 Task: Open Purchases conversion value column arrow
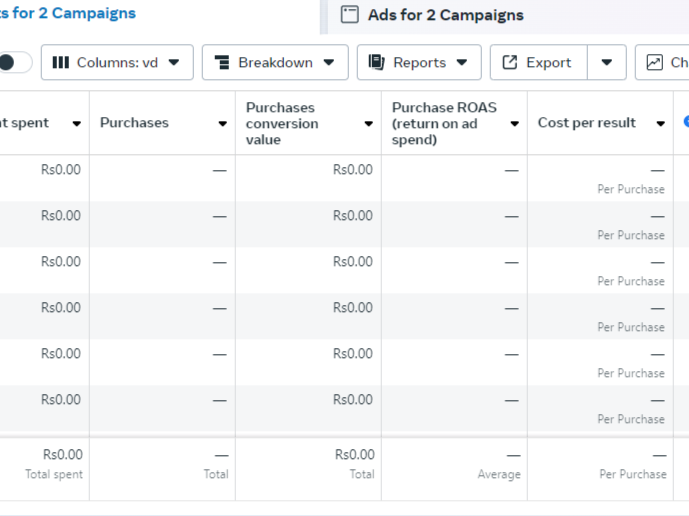click(x=368, y=124)
